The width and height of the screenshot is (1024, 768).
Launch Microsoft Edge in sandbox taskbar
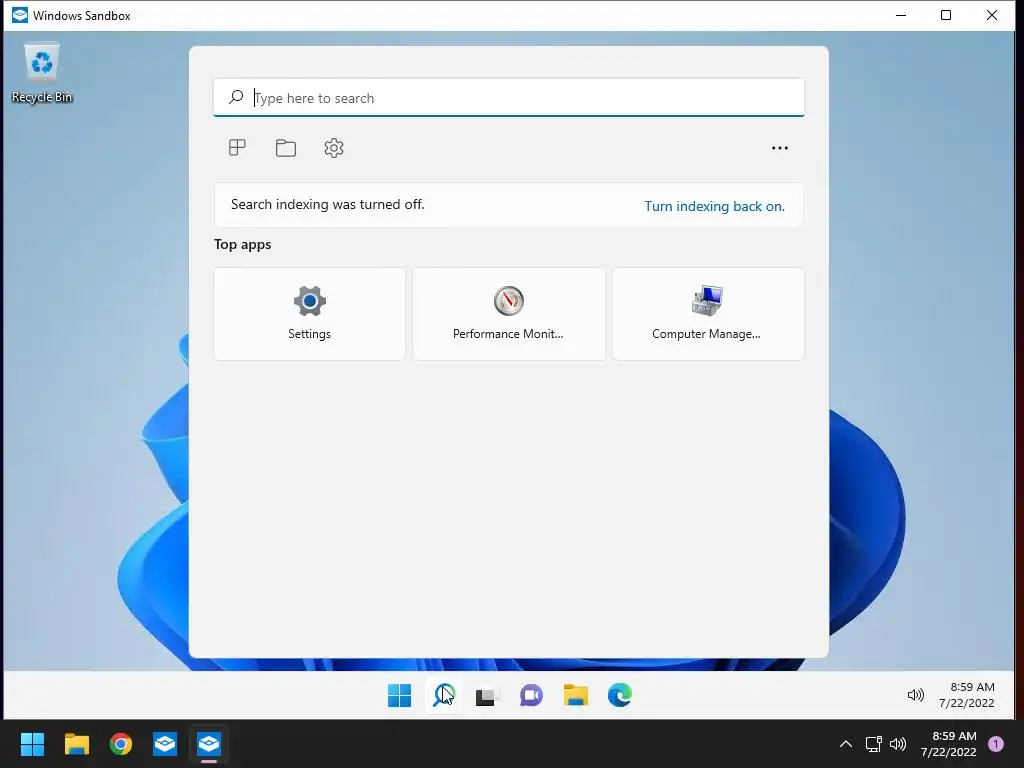pyautogui.click(x=620, y=696)
